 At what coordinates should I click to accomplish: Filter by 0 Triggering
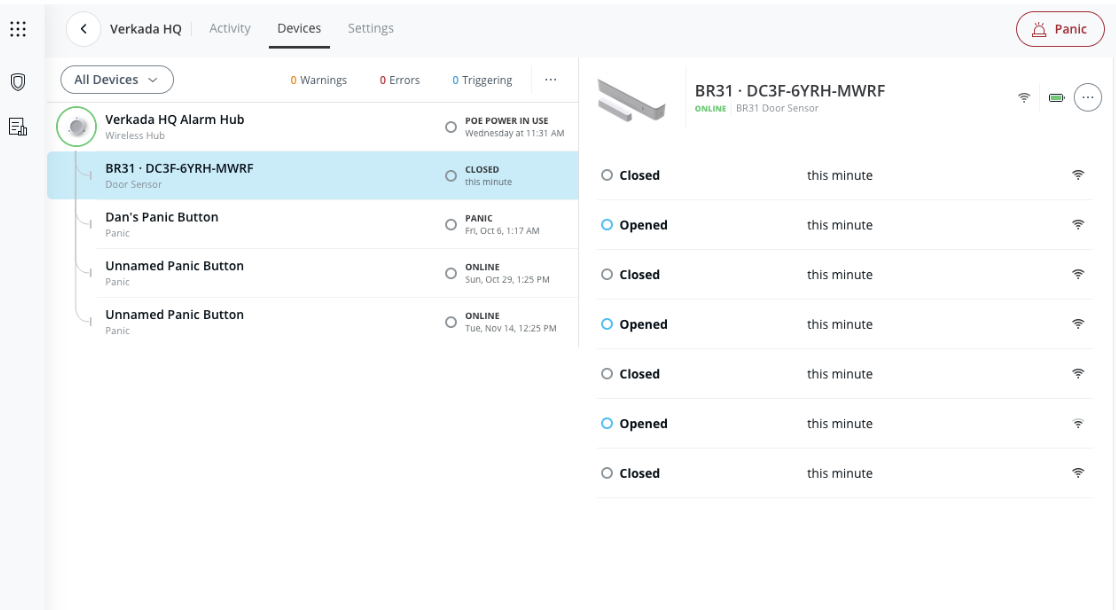[482, 80]
